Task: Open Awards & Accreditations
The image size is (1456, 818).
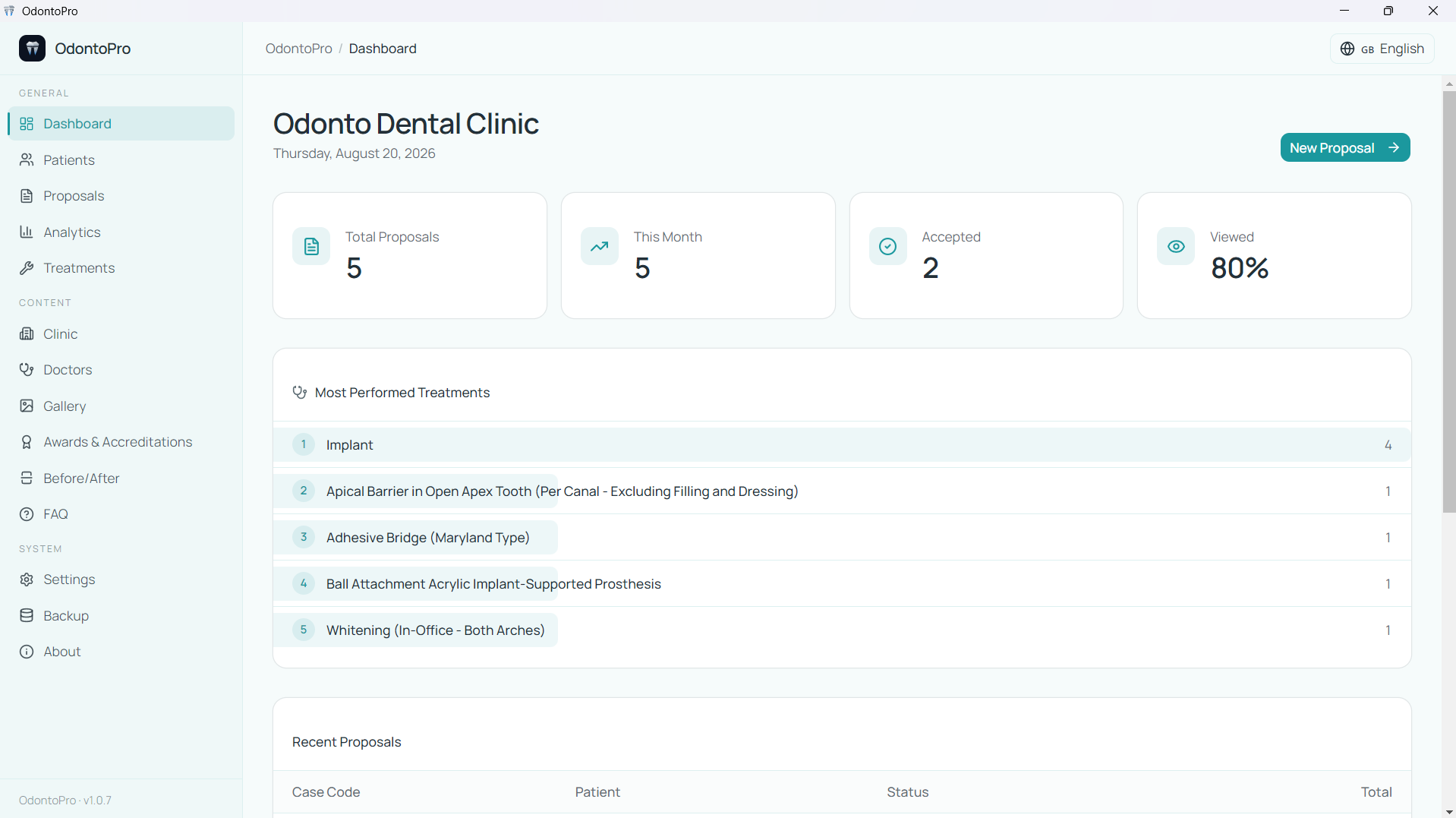Action: coord(121,442)
